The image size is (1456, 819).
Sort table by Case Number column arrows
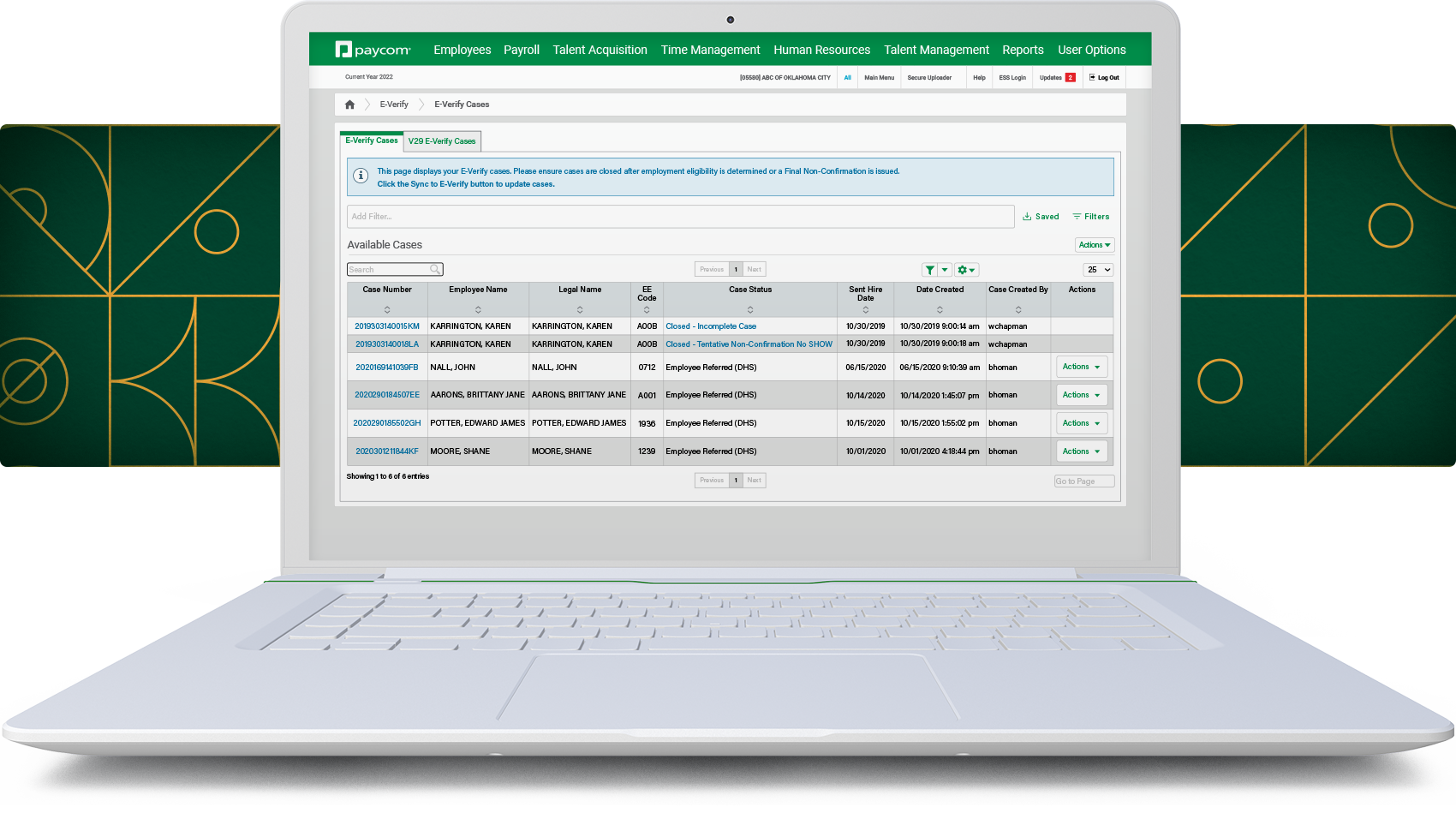[387, 309]
